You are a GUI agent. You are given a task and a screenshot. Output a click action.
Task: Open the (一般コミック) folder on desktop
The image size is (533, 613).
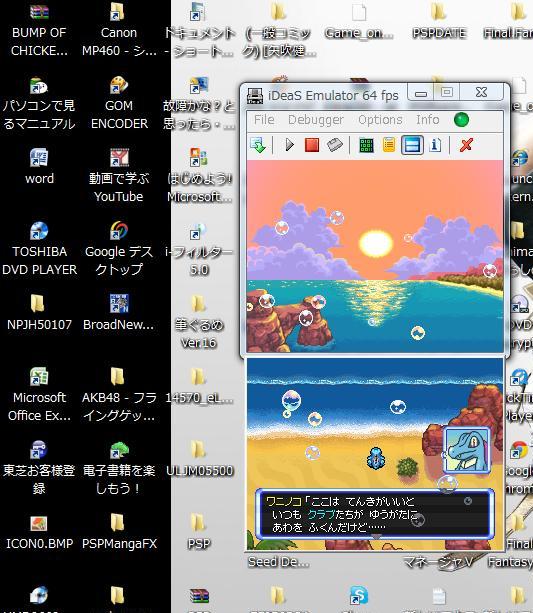278,30
